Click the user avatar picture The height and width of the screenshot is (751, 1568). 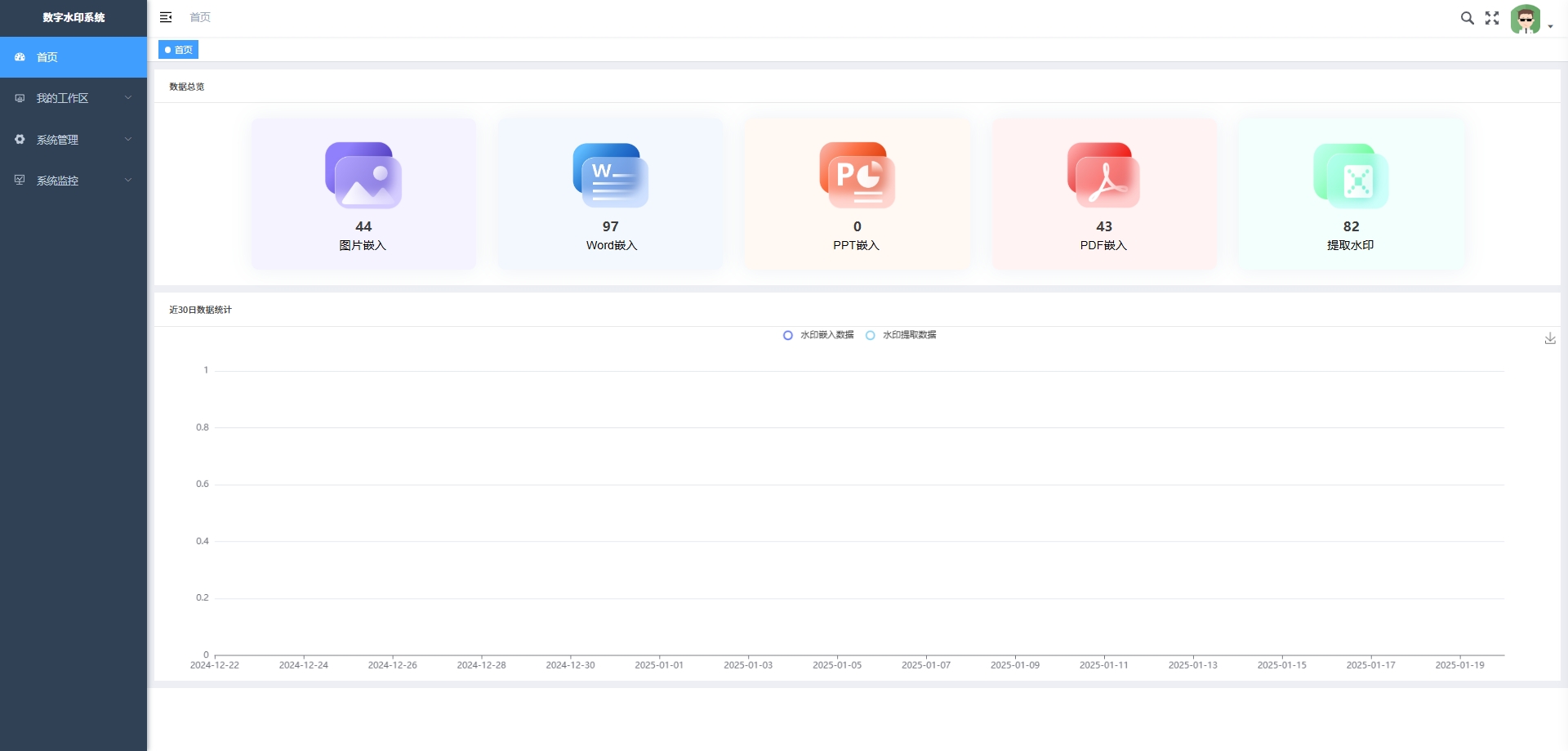tap(1525, 19)
